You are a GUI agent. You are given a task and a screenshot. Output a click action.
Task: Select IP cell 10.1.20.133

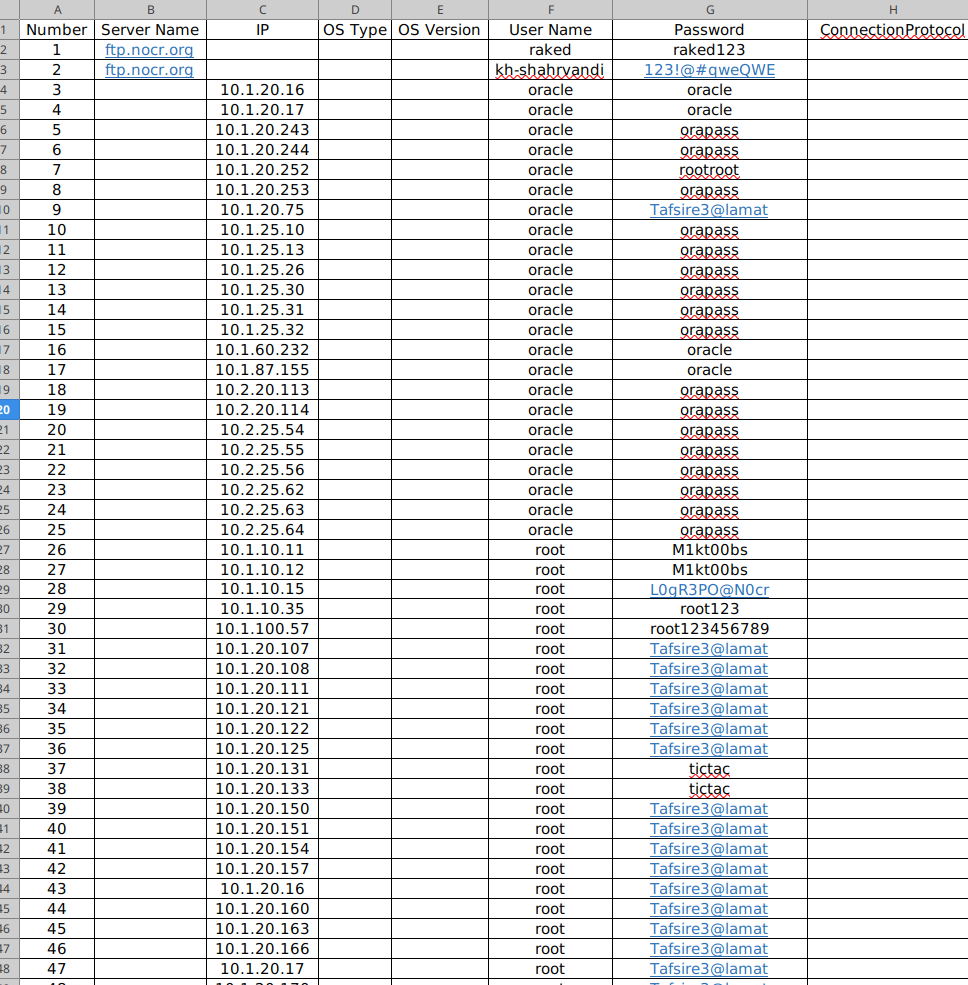[x=263, y=789]
